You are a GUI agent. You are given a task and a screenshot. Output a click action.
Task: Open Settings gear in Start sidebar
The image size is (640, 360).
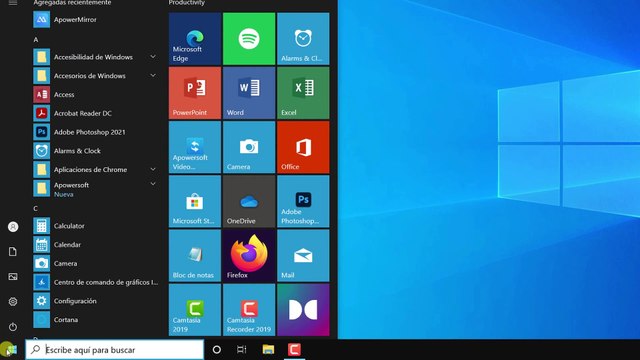[x=13, y=302]
